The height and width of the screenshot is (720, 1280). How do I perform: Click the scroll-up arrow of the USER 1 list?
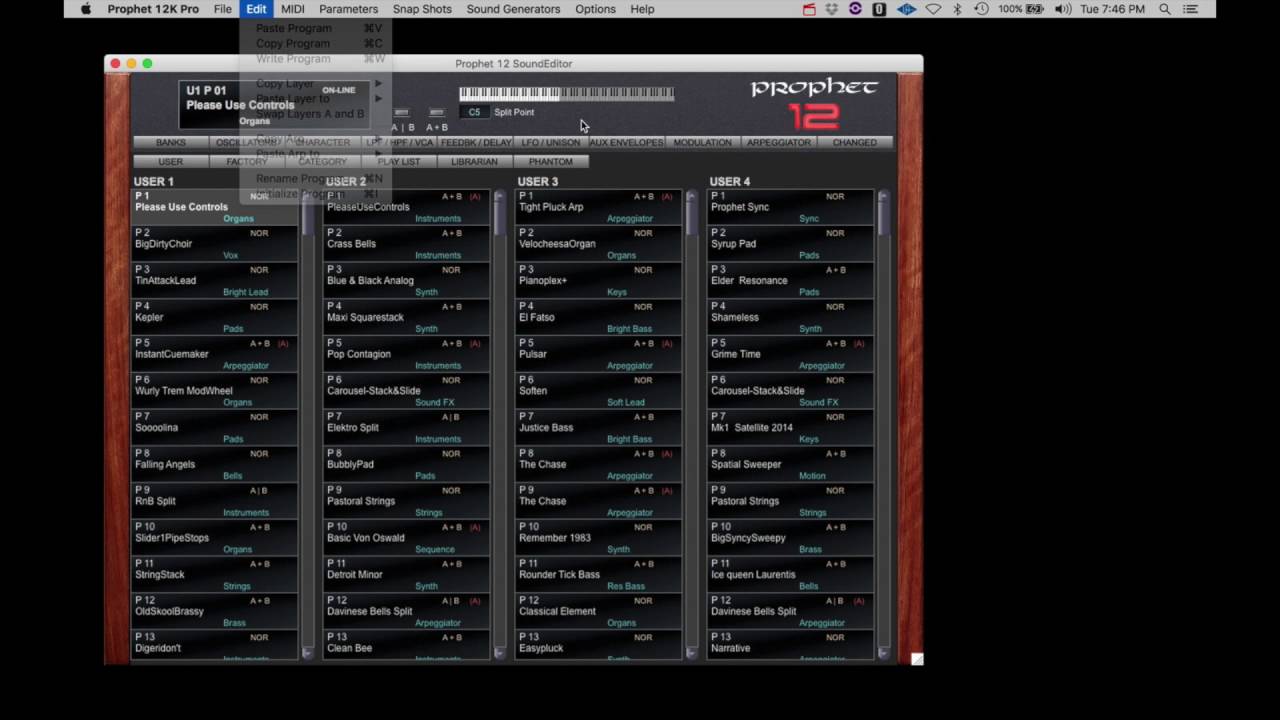click(x=307, y=195)
